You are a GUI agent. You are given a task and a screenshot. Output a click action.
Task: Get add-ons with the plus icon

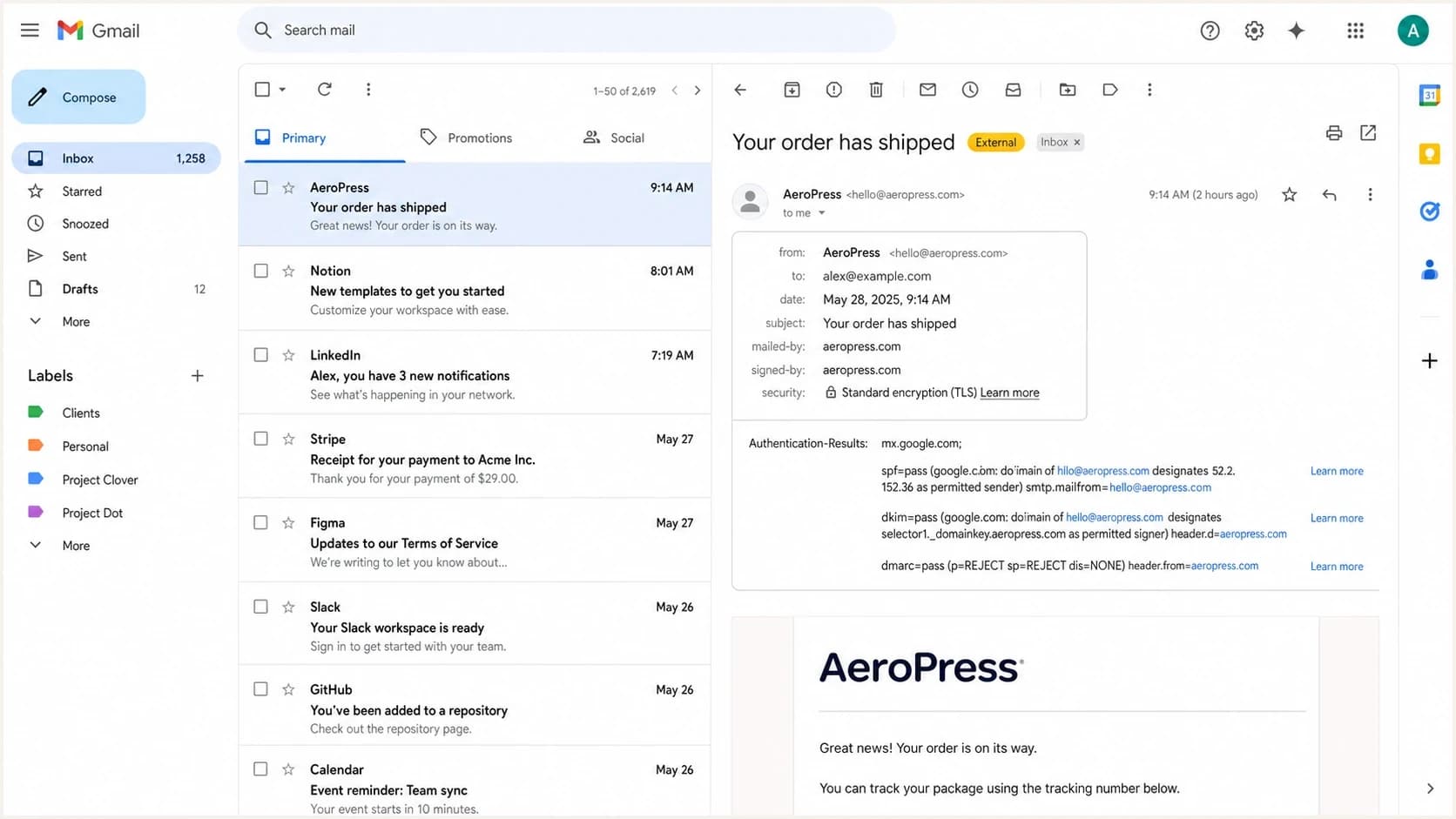[x=1429, y=360]
